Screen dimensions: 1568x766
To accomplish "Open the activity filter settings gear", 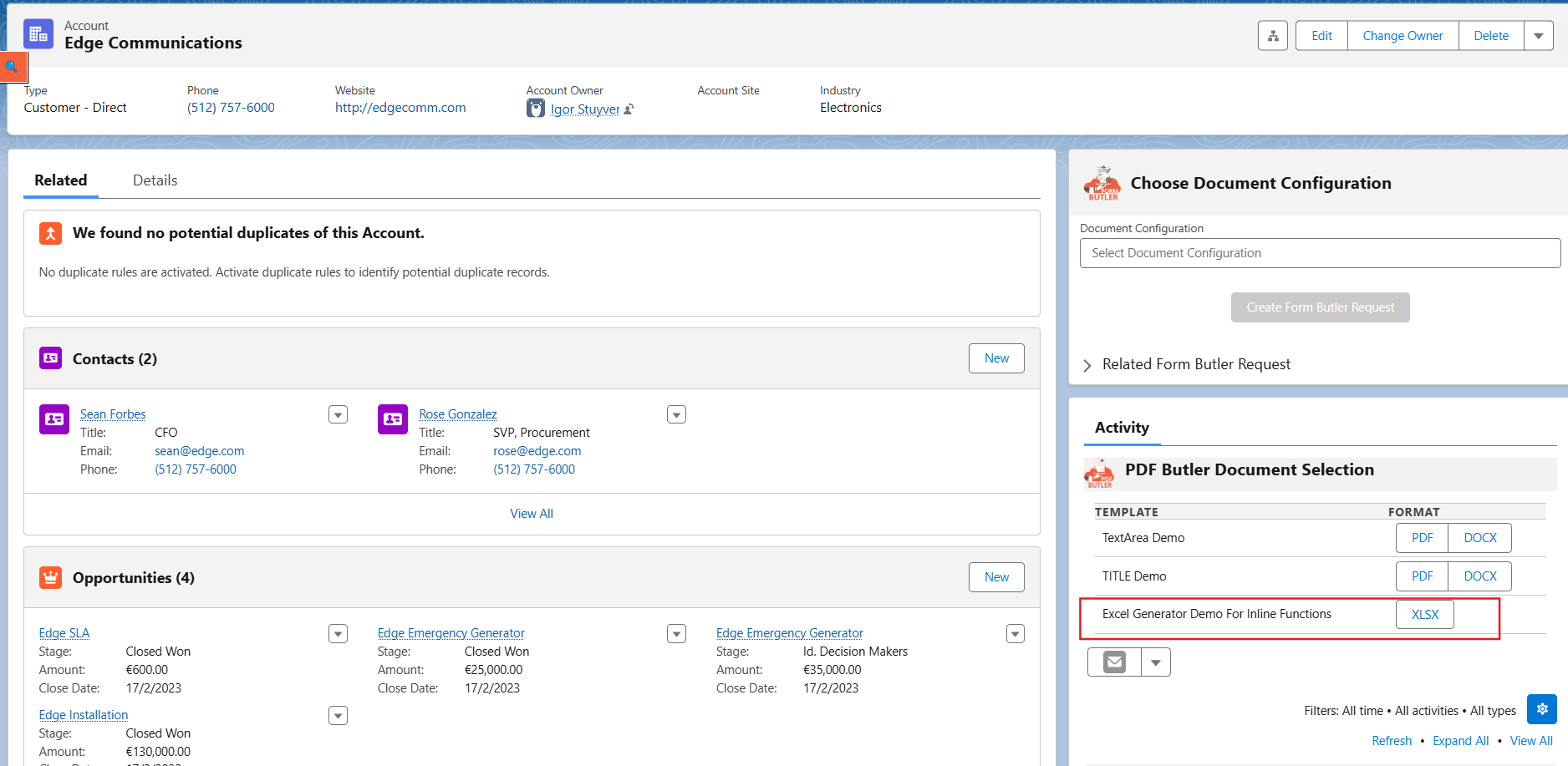I will click(1542, 709).
